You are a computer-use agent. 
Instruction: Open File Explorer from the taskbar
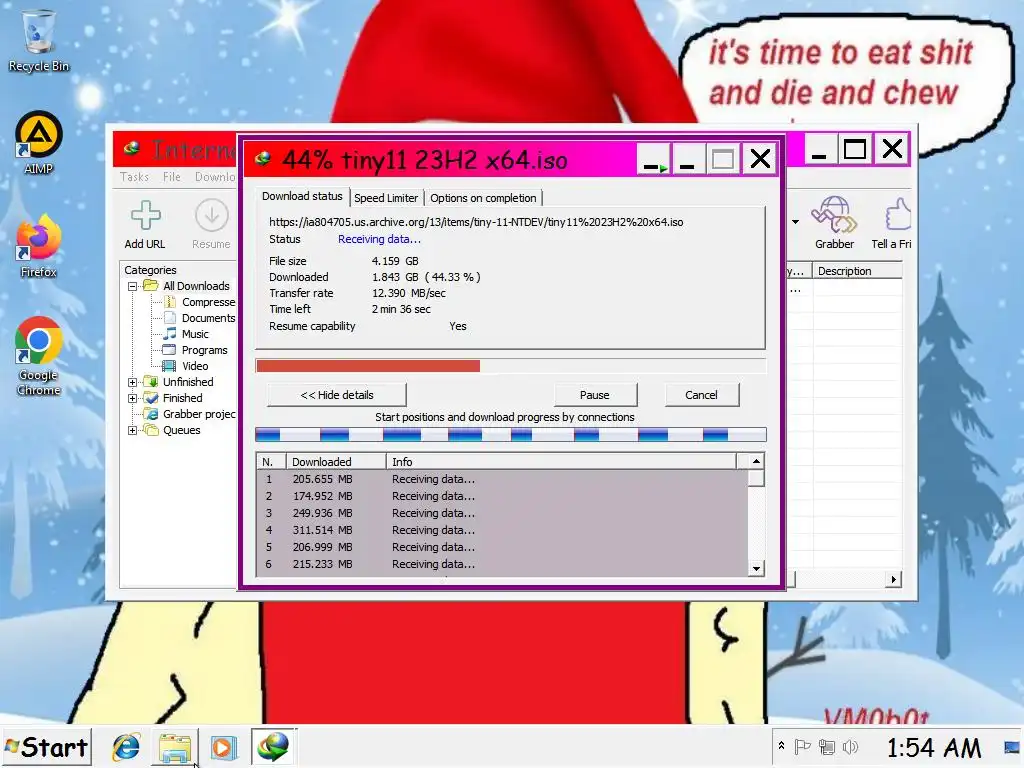coord(175,746)
